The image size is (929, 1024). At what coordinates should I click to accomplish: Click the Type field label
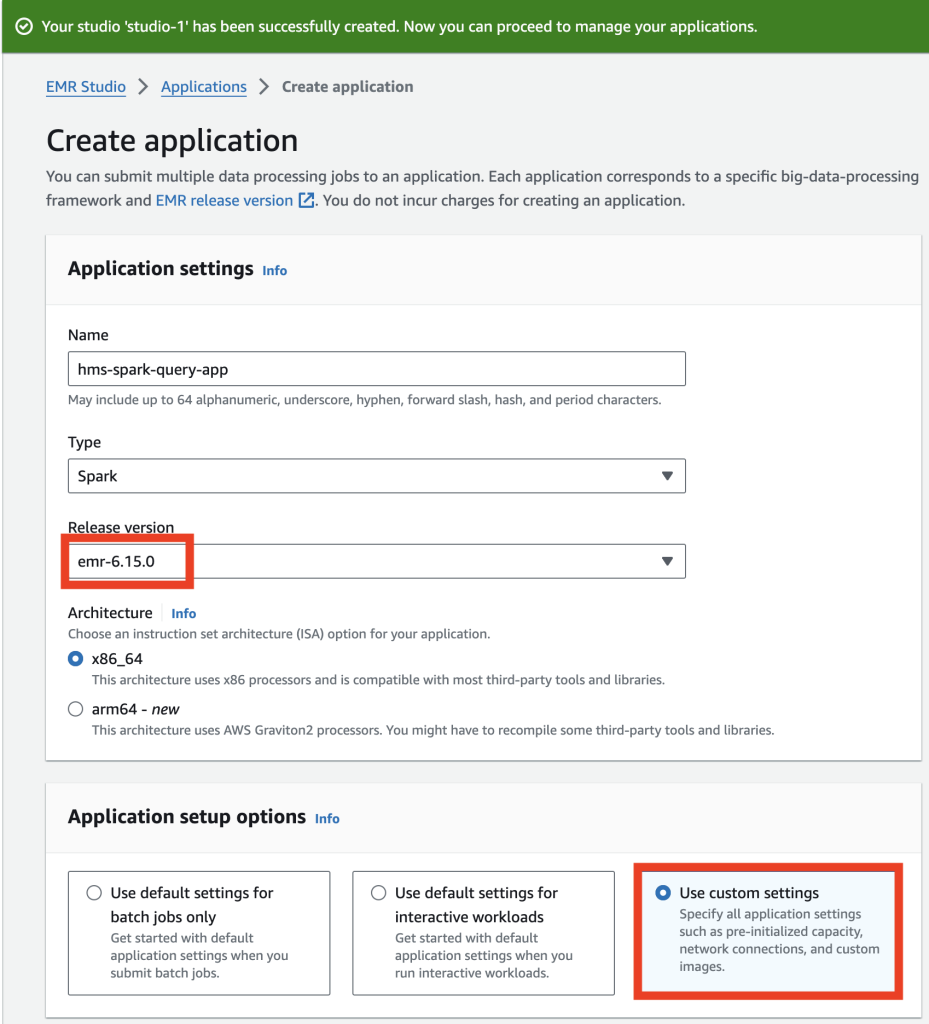coord(84,442)
